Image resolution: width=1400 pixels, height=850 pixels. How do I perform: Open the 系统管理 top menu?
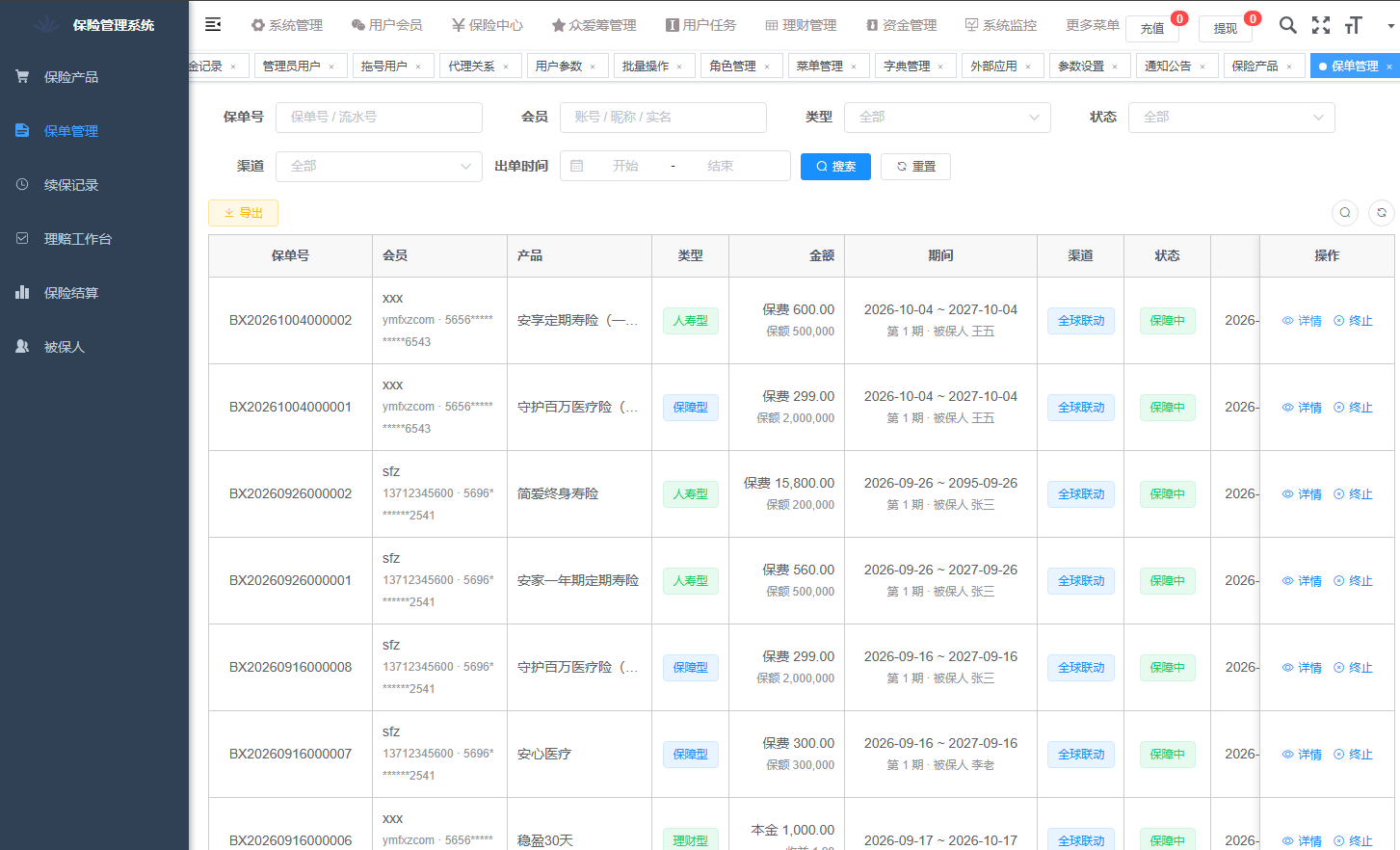pyautogui.click(x=287, y=25)
